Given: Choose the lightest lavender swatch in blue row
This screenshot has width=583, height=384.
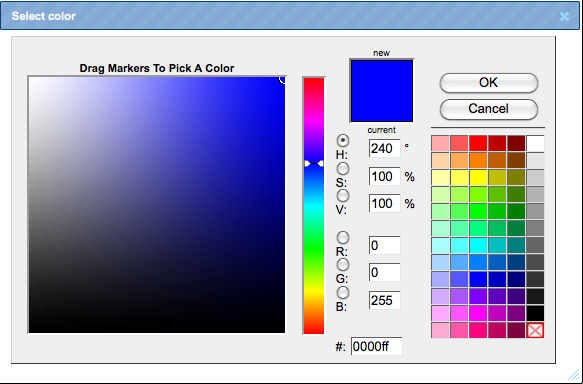Looking at the screenshot, I should [440, 280].
